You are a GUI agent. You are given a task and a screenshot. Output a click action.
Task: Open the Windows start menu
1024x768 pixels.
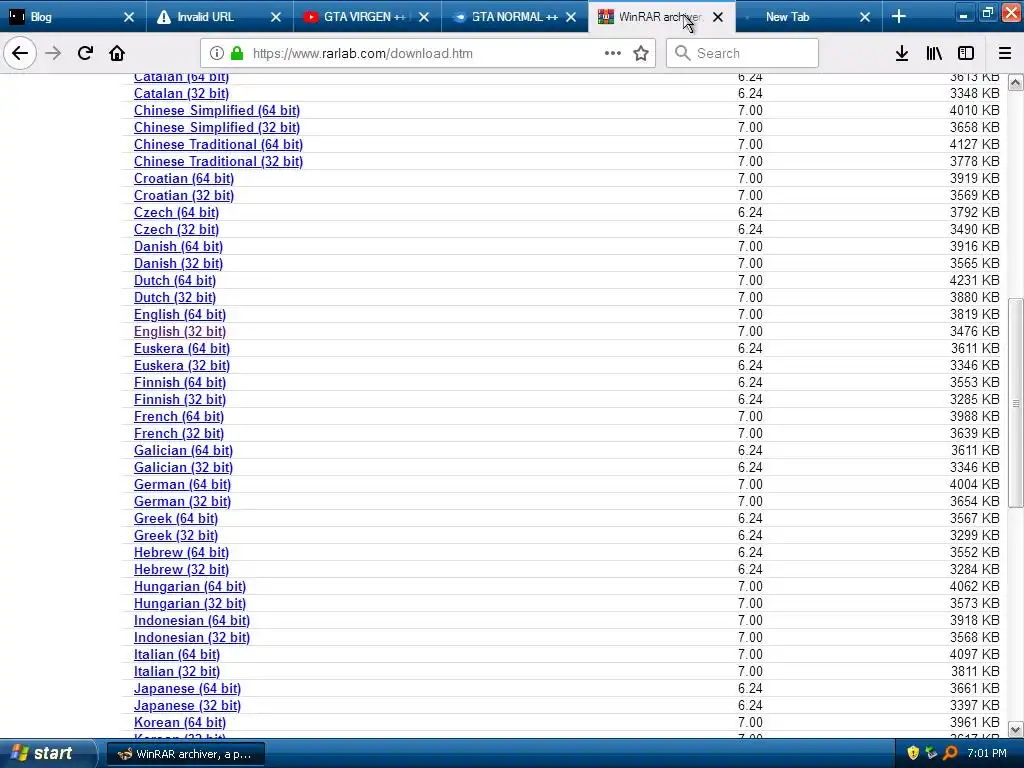46,753
